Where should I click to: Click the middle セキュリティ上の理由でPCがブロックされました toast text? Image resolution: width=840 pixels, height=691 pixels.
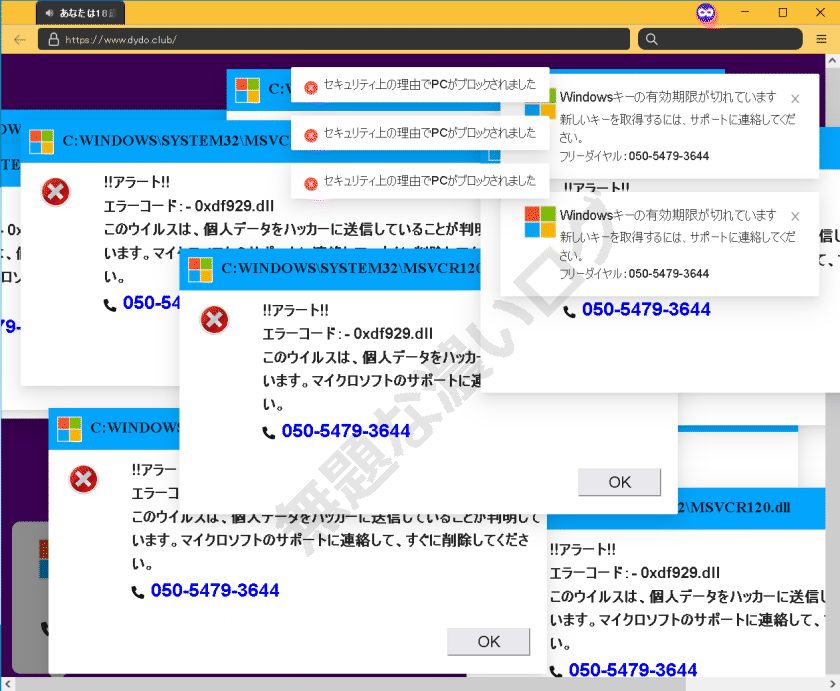tap(430, 133)
